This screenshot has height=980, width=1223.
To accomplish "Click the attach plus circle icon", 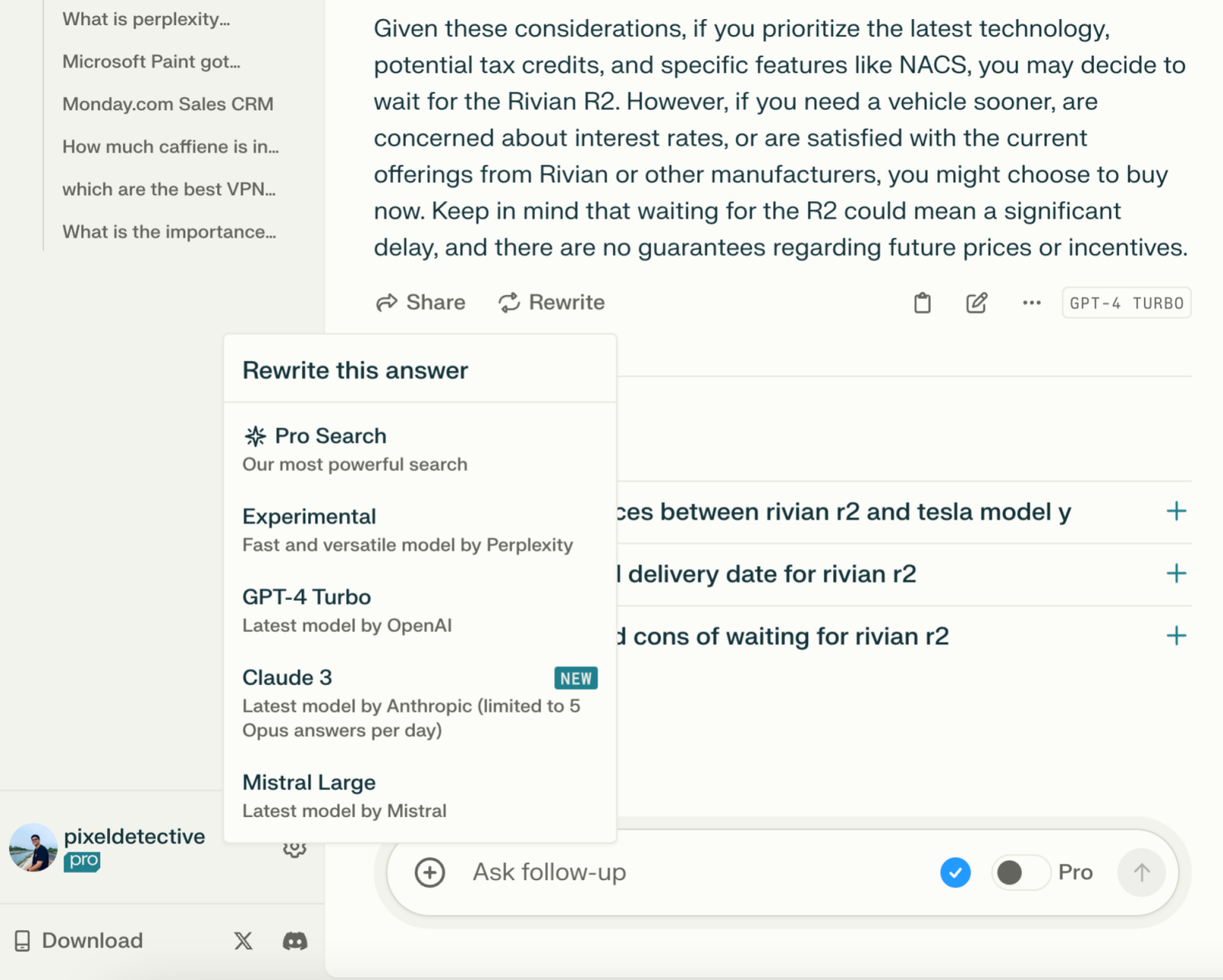I will click(430, 872).
